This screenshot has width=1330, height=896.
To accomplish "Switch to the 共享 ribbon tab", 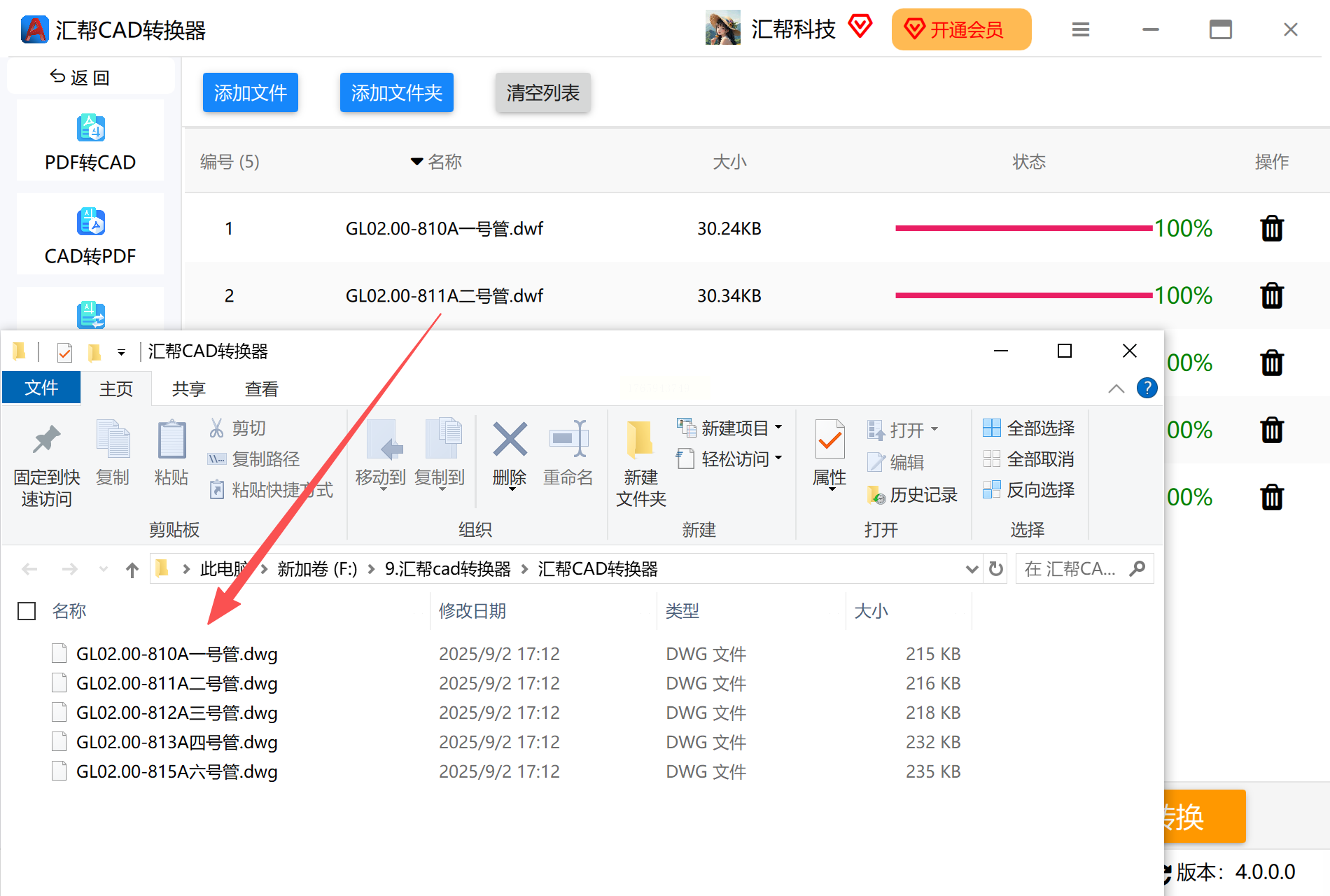I will 188,388.
